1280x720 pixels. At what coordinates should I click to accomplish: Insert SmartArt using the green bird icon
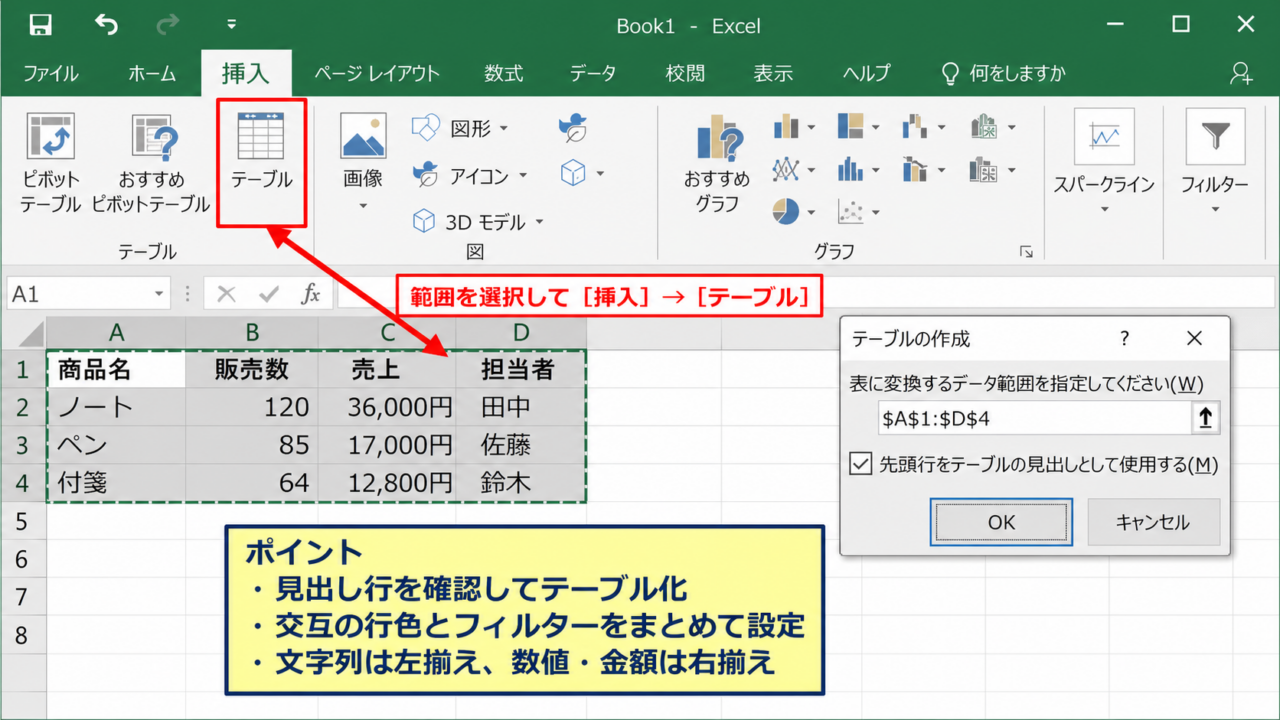(x=573, y=127)
